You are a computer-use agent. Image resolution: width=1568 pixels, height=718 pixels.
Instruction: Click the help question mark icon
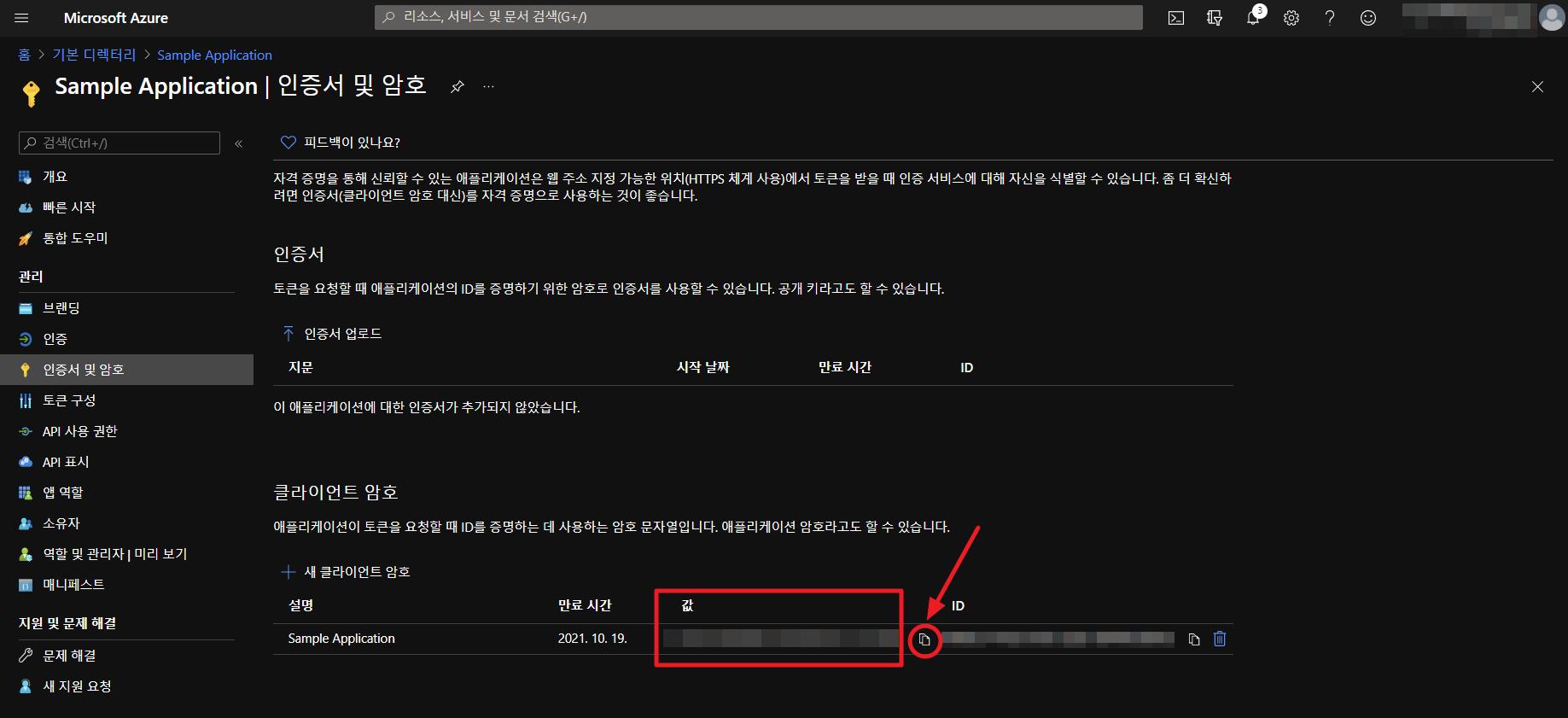pos(1329,18)
